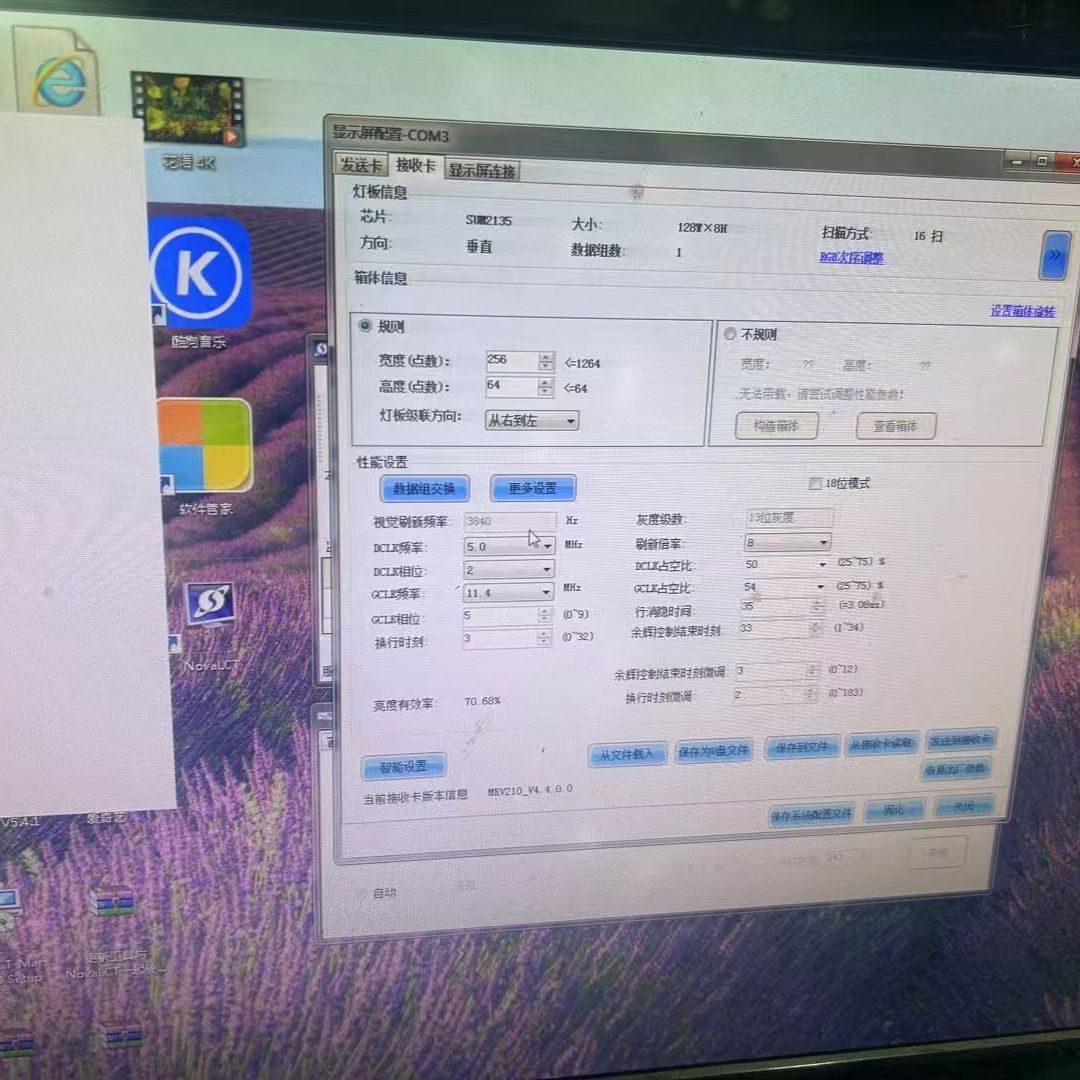
Task: Select the 不规则 cabinet radio button
Action: click(x=730, y=333)
